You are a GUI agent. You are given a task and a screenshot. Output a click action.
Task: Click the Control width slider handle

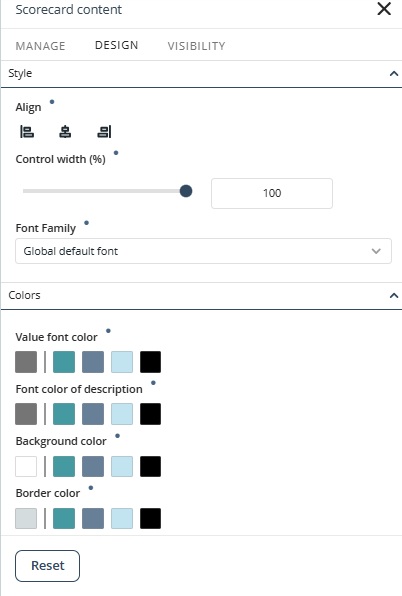tap(186, 191)
